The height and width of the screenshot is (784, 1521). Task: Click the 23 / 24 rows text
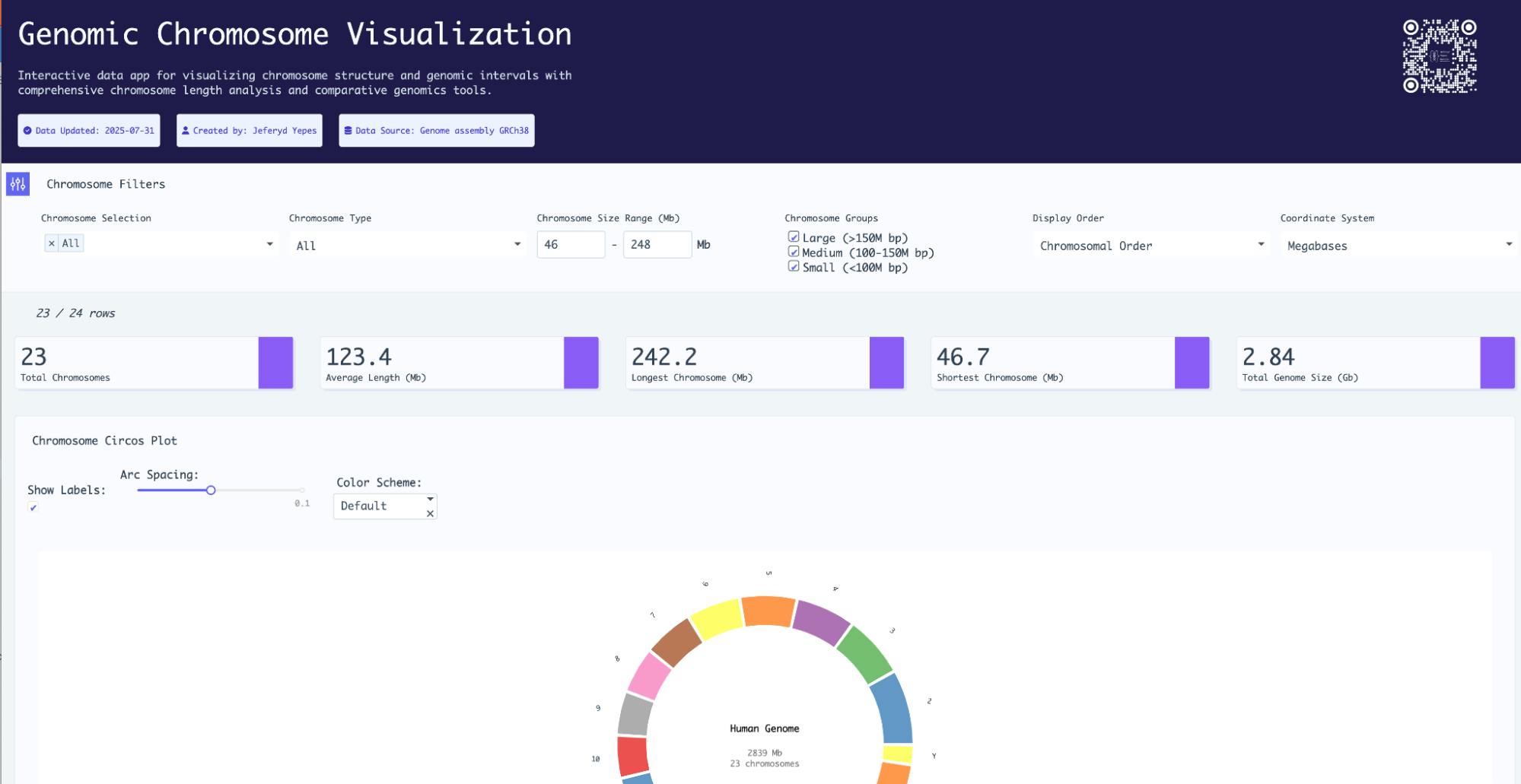pos(75,313)
